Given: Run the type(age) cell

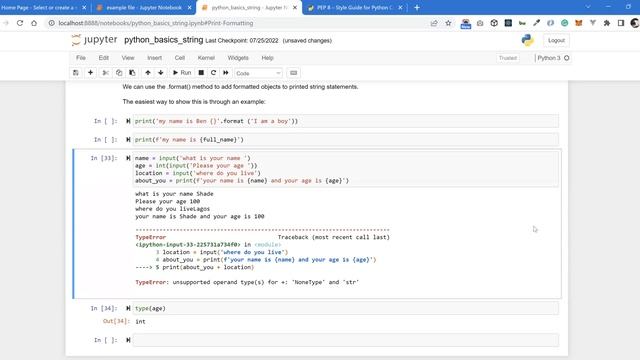Looking at the screenshot, I should (x=128, y=309).
